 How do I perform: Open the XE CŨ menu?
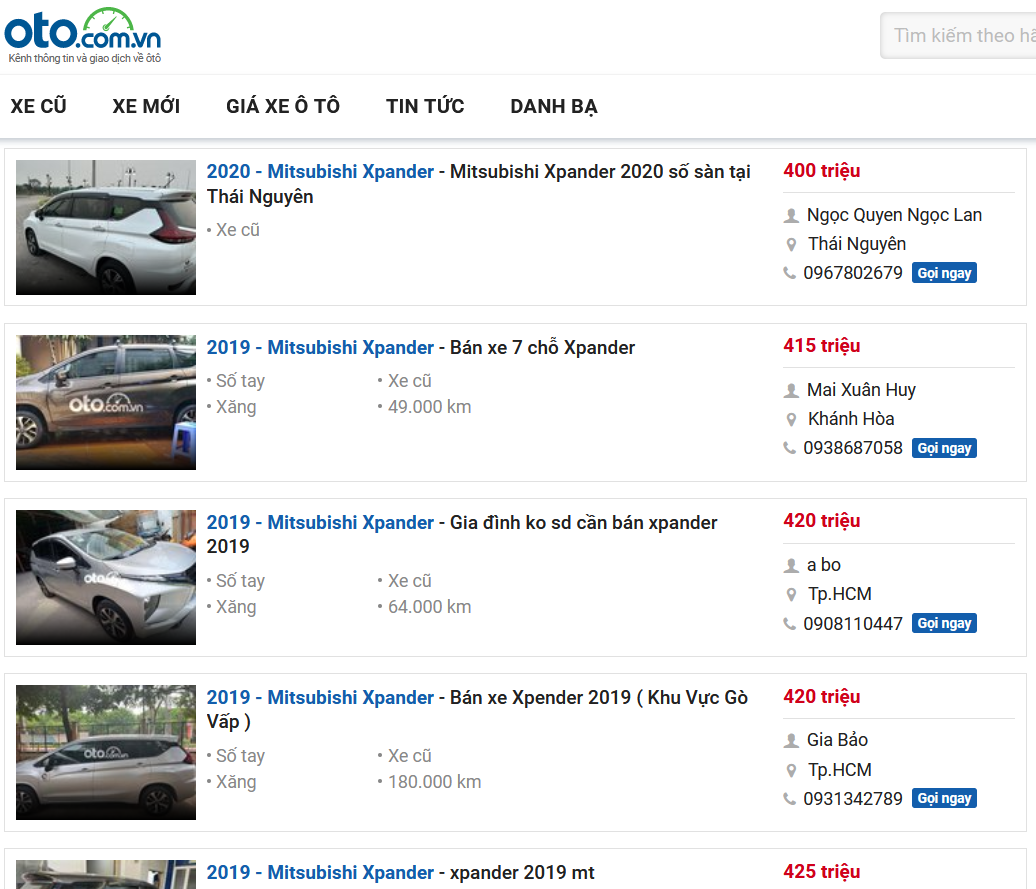click(38, 106)
